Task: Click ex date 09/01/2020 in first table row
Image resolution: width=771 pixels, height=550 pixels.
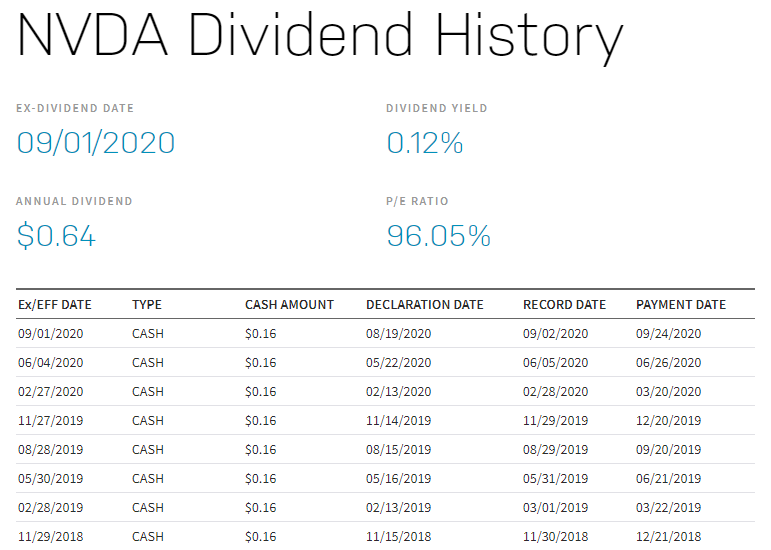Action: [51, 334]
